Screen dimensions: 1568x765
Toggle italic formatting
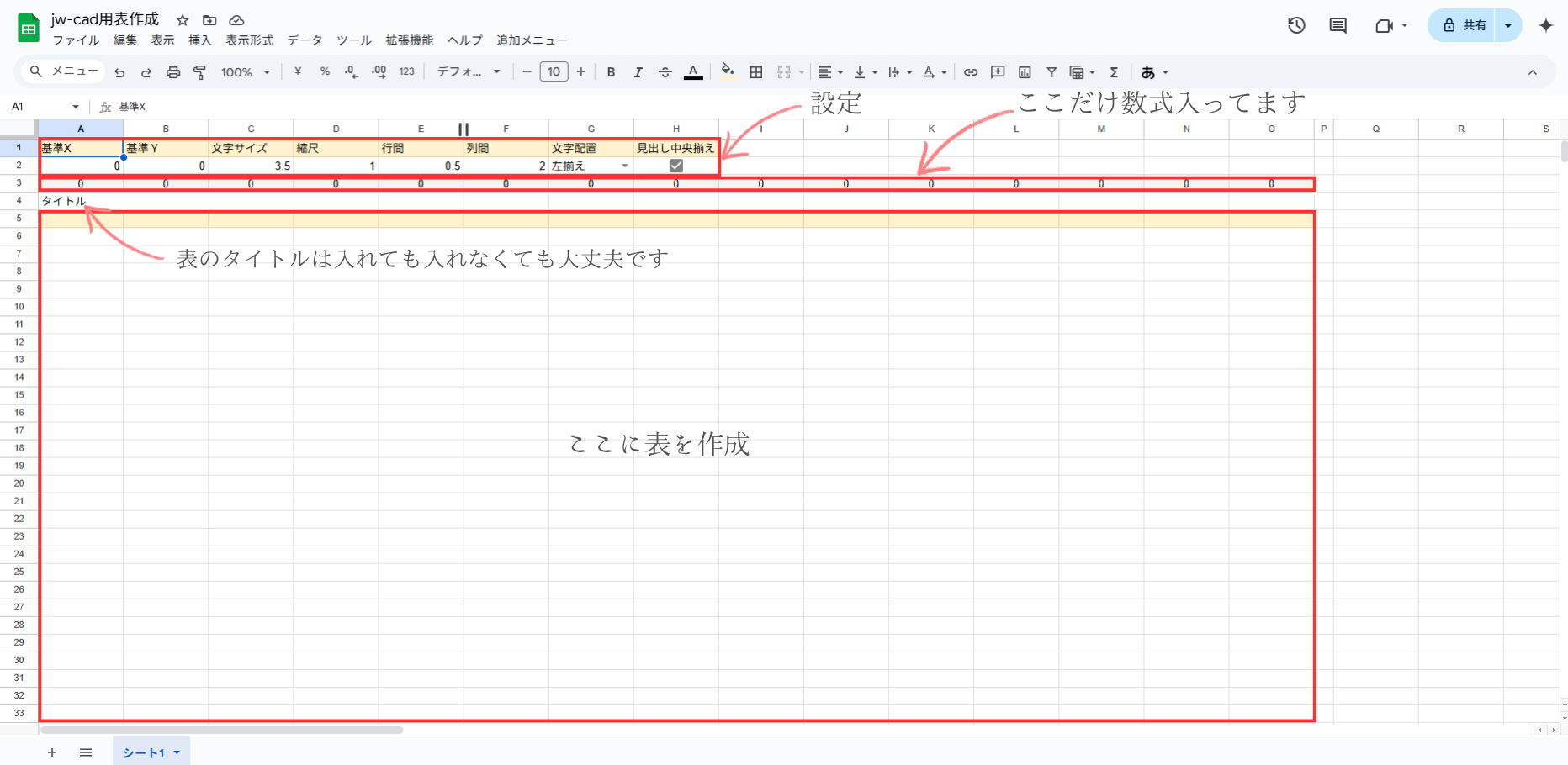638,72
